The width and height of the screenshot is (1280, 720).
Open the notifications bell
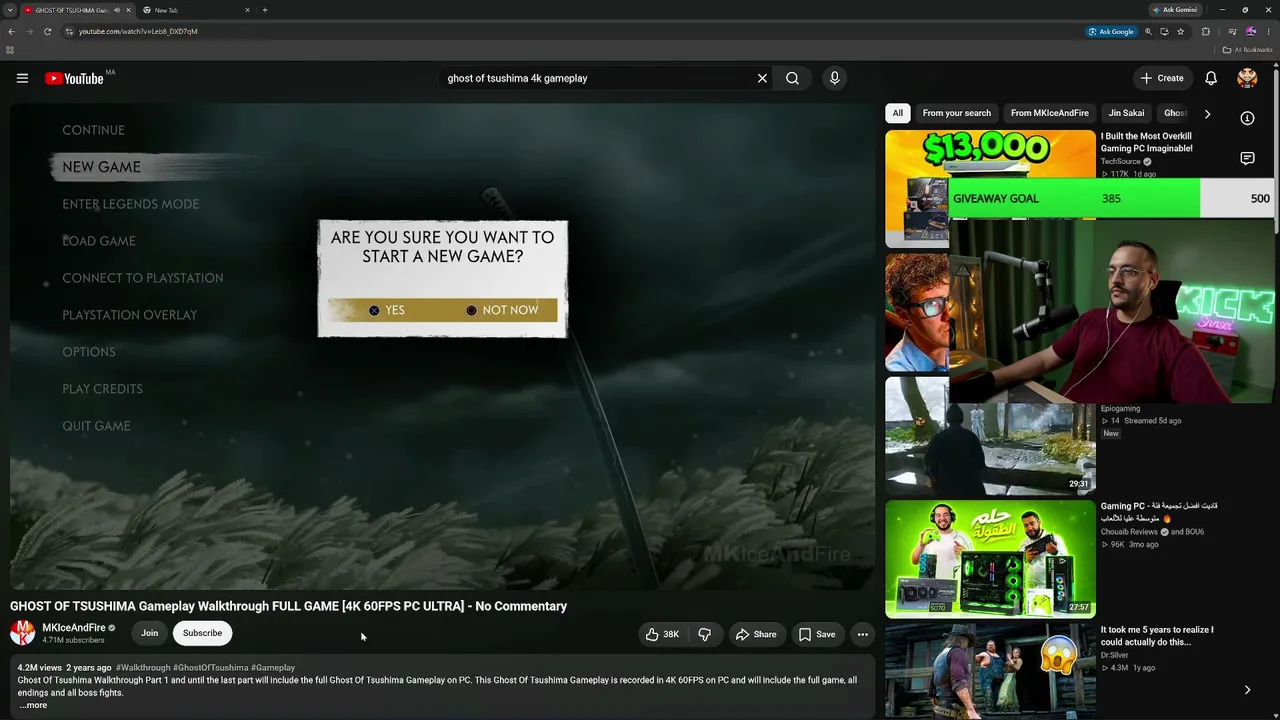click(1211, 78)
